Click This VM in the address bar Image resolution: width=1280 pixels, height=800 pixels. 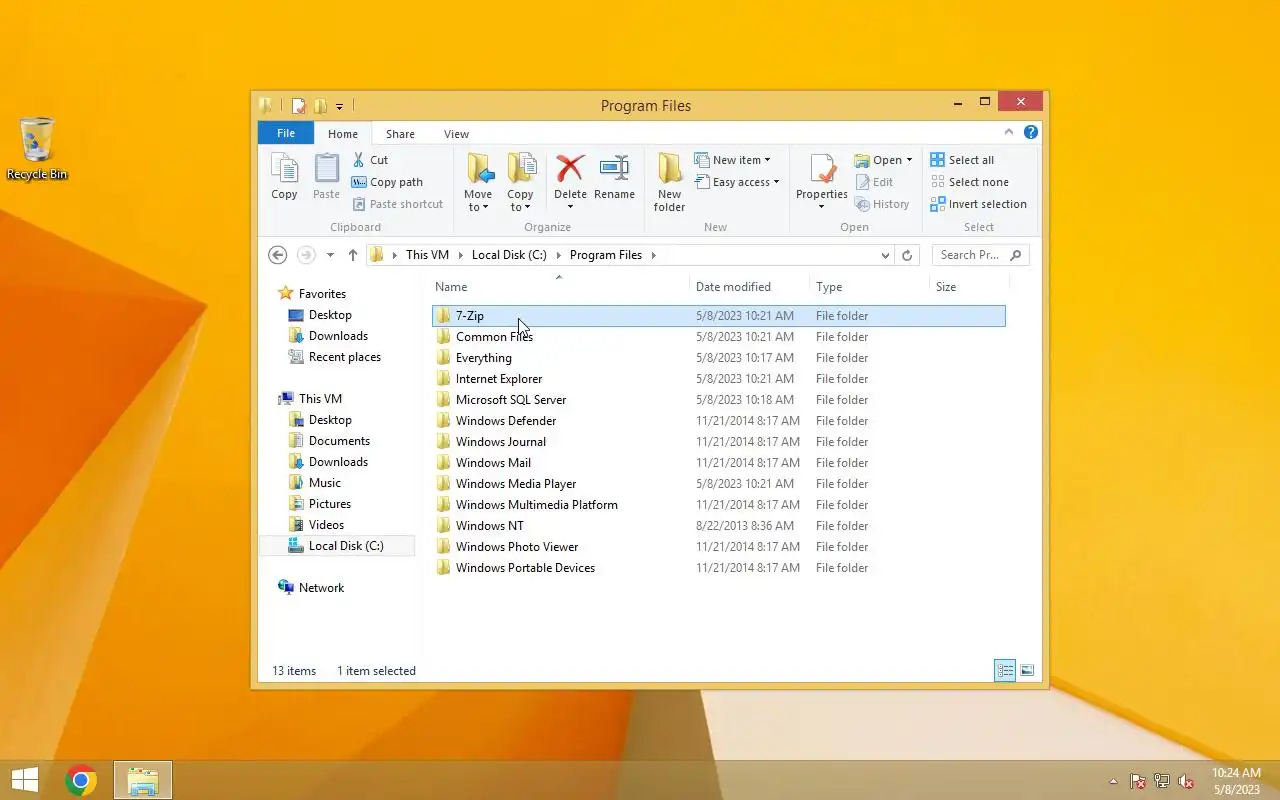pyautogui.click(x=427, y=255)
